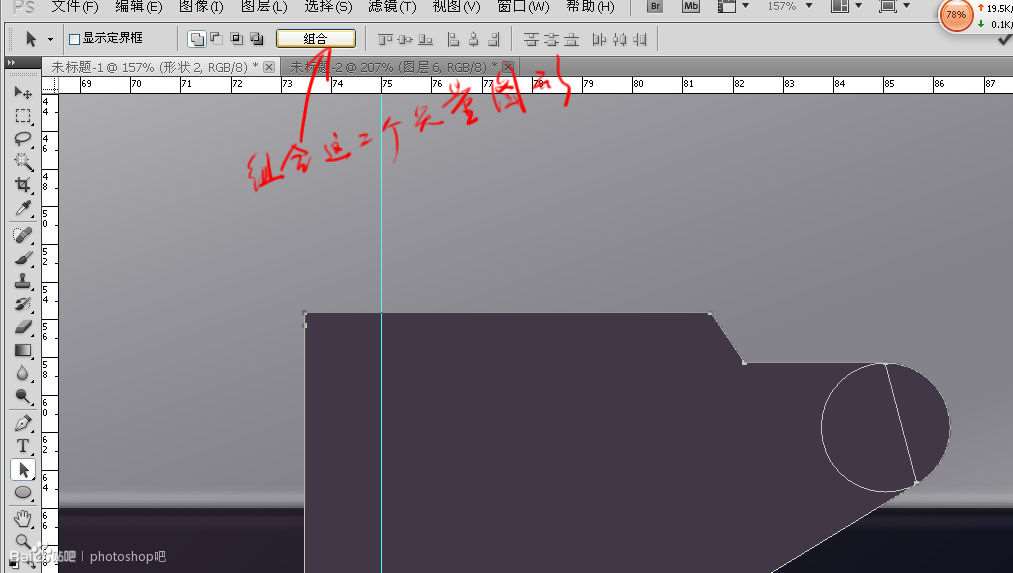Image resolution: width=1013 pixels, height=573 pixels.
Task: Align right edges of paths
Action: (x=494, y=40)
